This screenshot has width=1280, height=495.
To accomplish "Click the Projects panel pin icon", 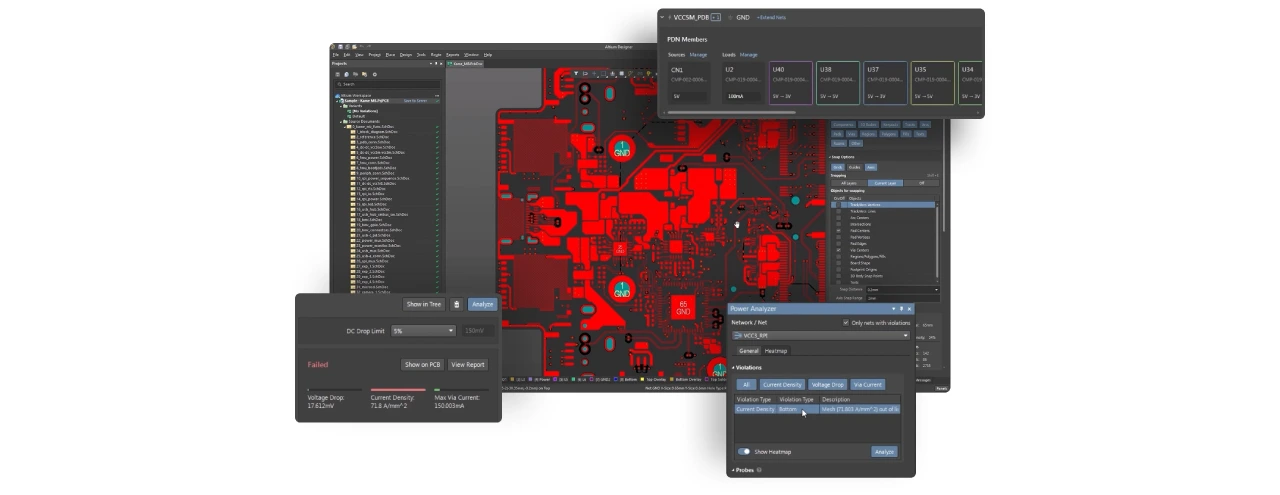I will (436, 63).
